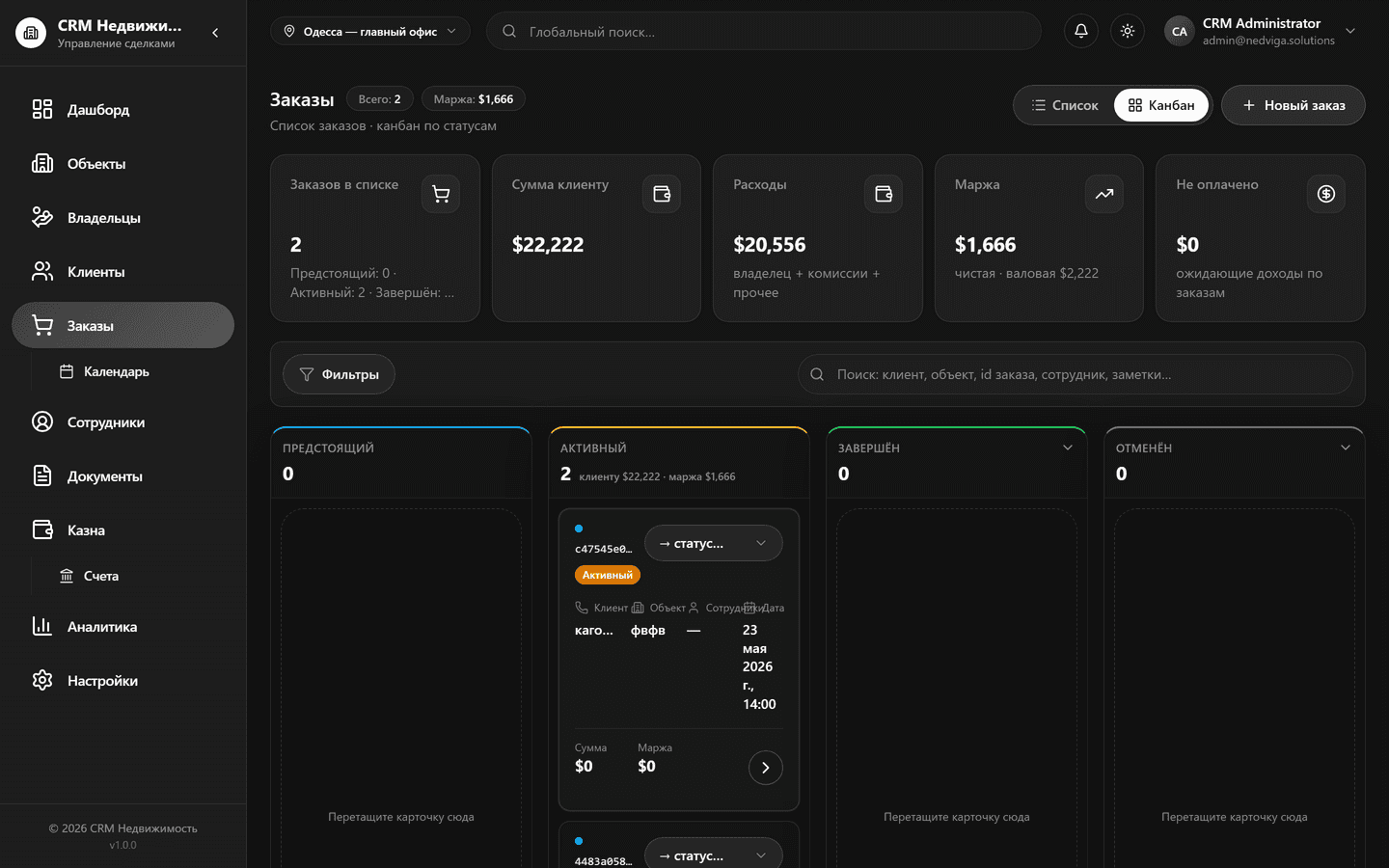Open Настройки

pos(123,680)
